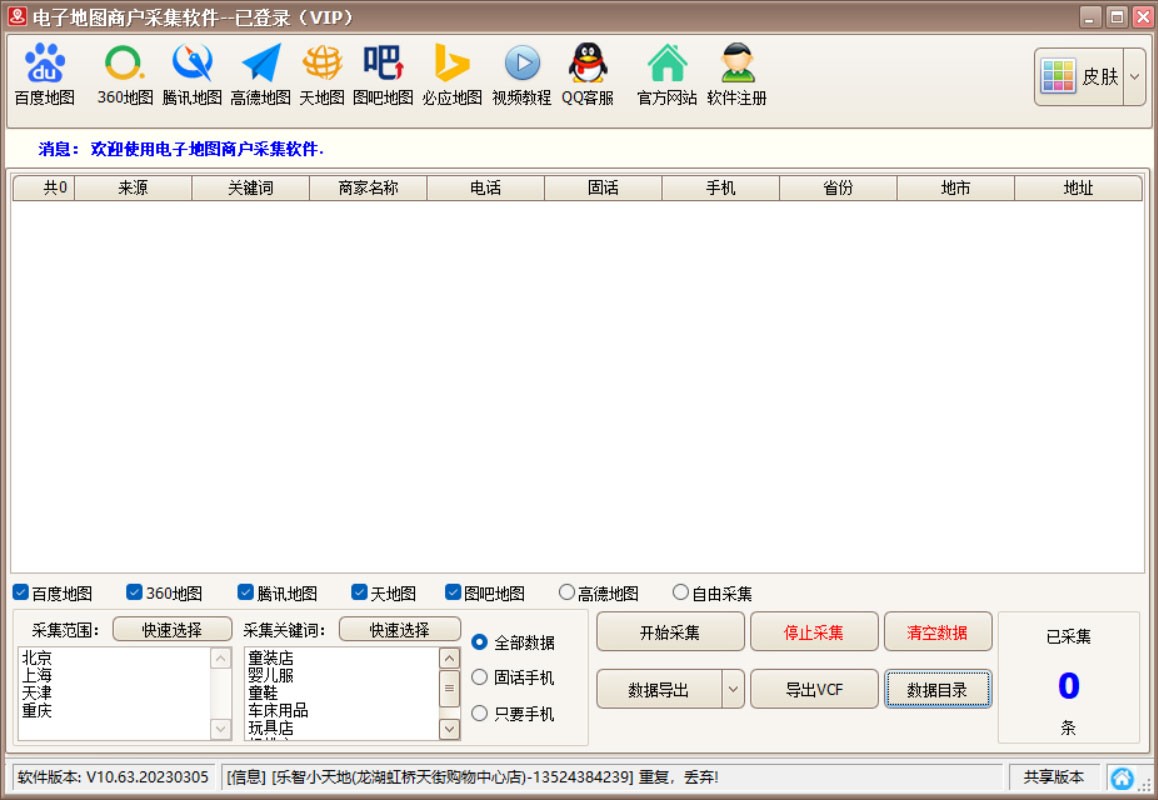
Task: Click the 天地图 globe icon
Action: pos(321,65)
